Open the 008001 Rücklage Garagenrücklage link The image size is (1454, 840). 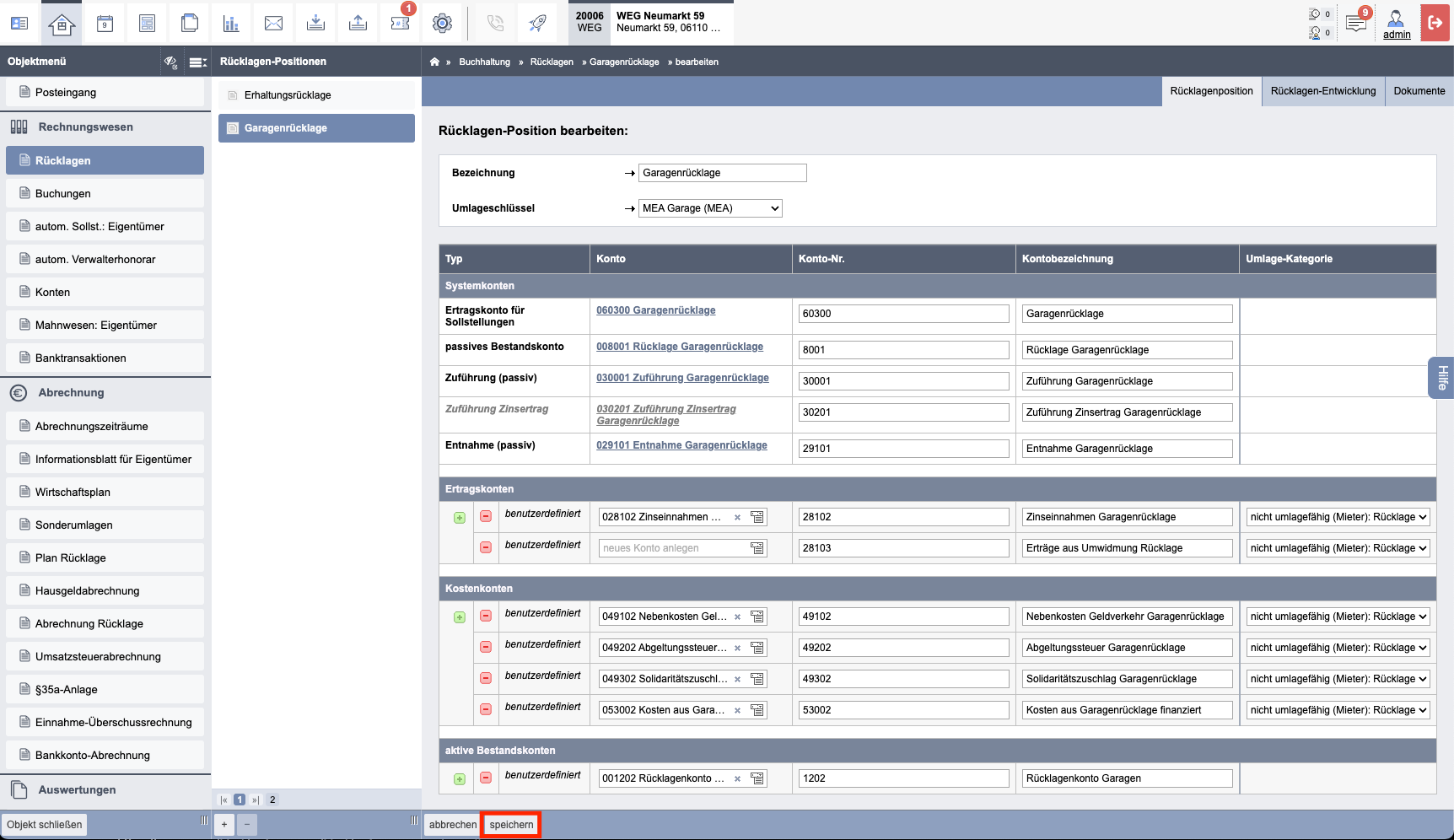coord(680,347)
